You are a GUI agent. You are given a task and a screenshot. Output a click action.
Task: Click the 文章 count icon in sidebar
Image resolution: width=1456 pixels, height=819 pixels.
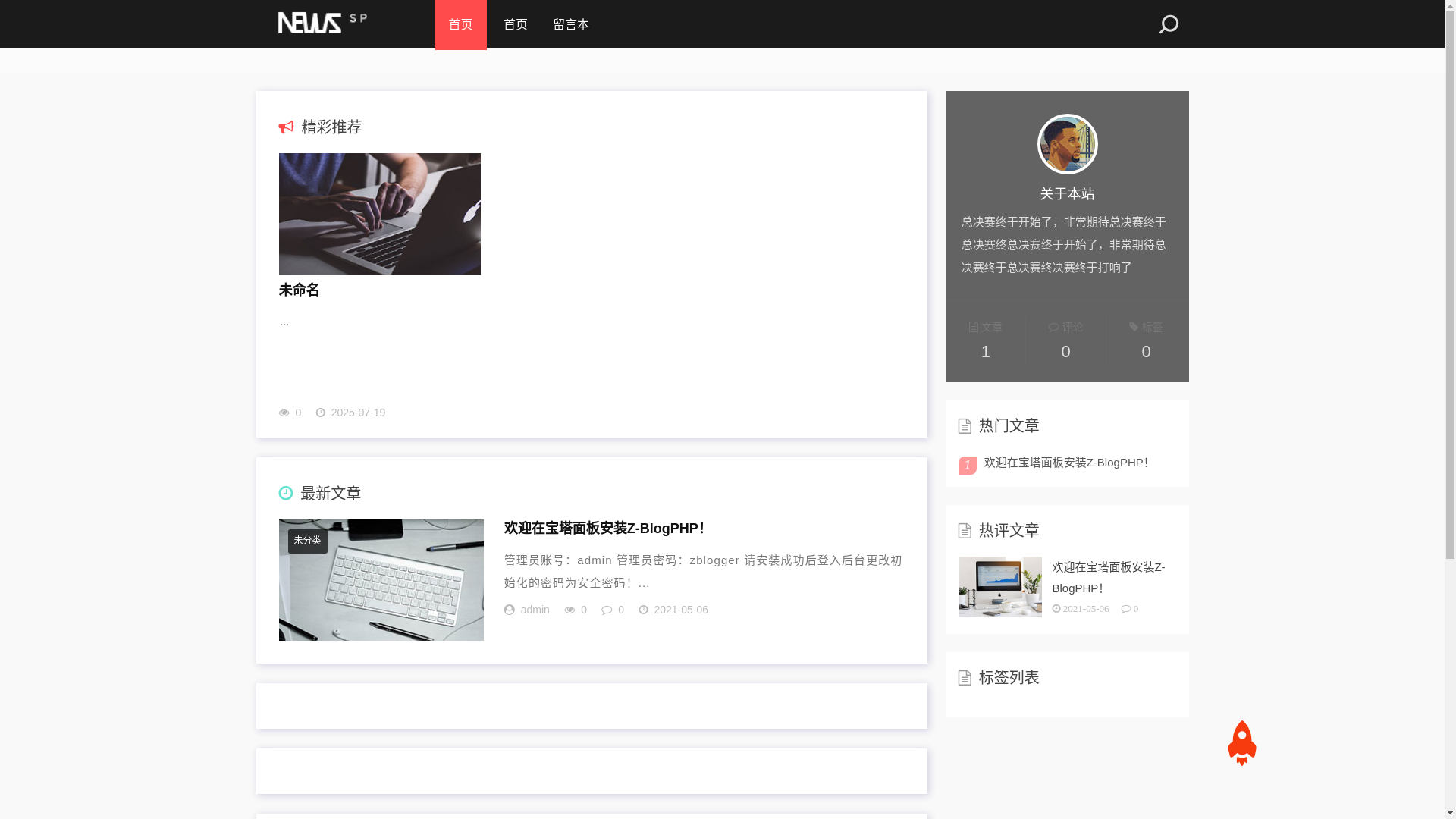click(x=974, y=327)
